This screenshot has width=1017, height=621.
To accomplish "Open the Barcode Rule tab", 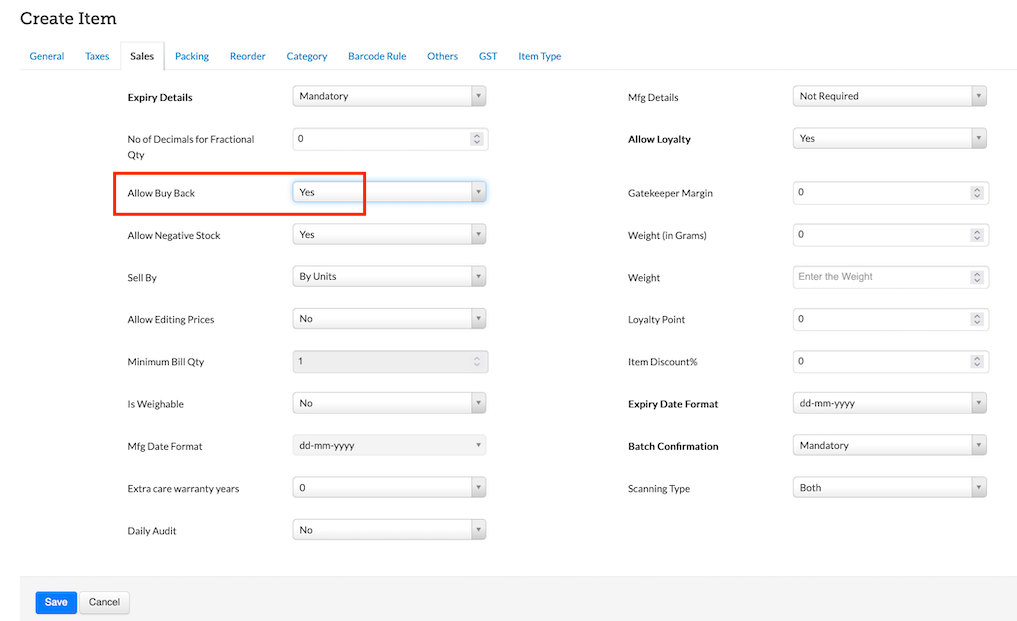I will coord(377,57).
